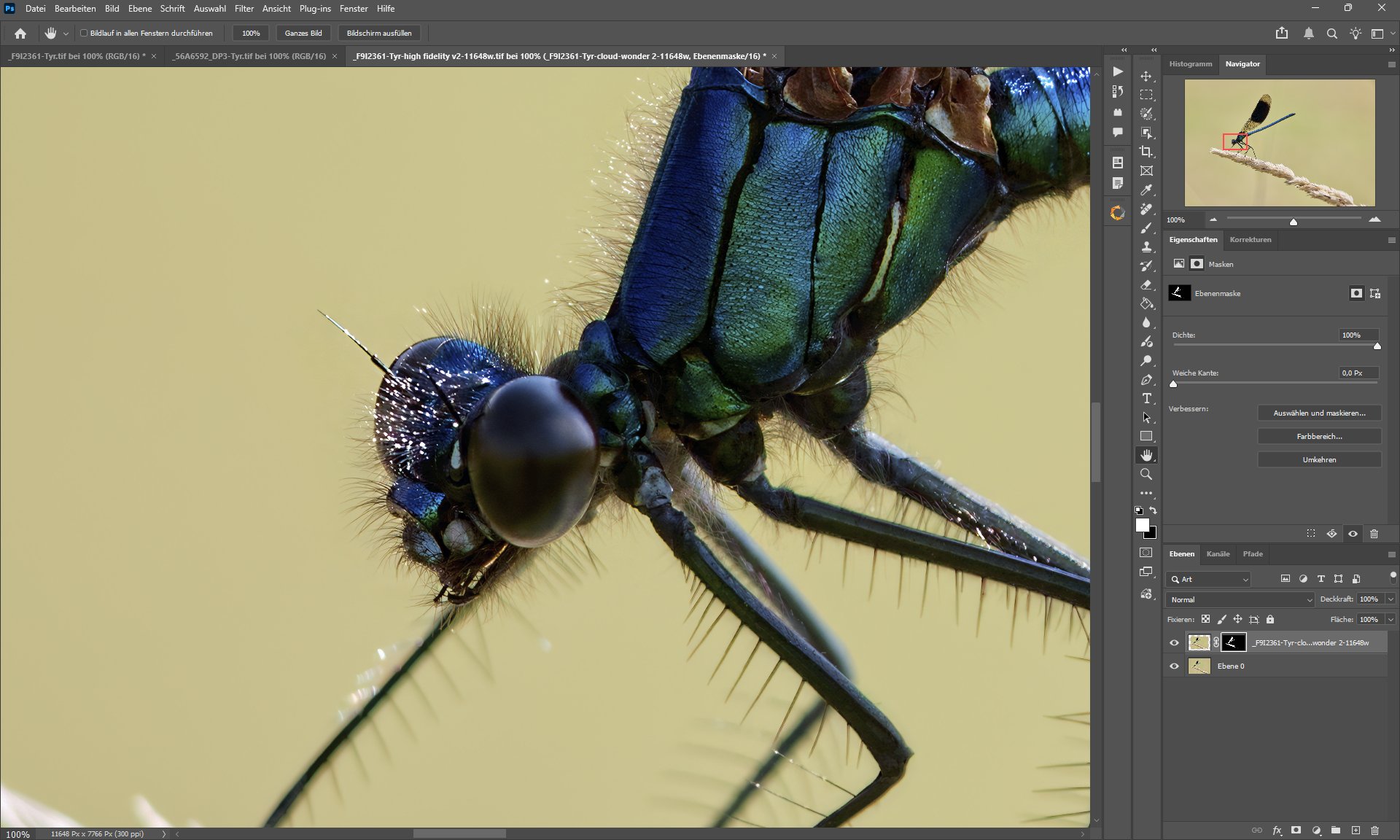Open the Normal blend mode dropdown
The image size is (1400, 840).
pyautogui.click(x=1240, y=599)
